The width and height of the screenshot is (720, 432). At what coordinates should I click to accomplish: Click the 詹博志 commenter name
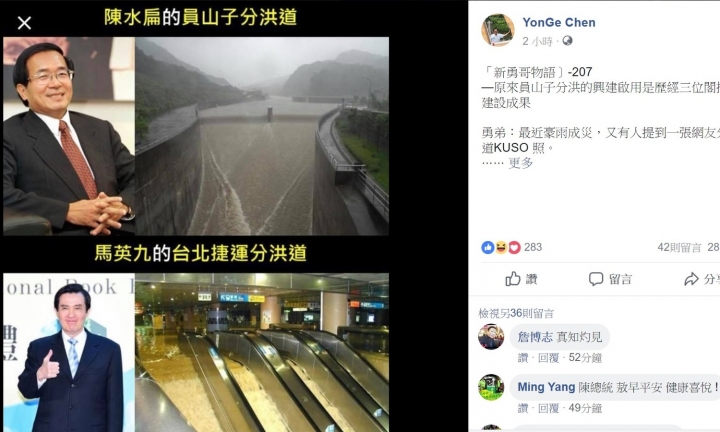(535, 337)
